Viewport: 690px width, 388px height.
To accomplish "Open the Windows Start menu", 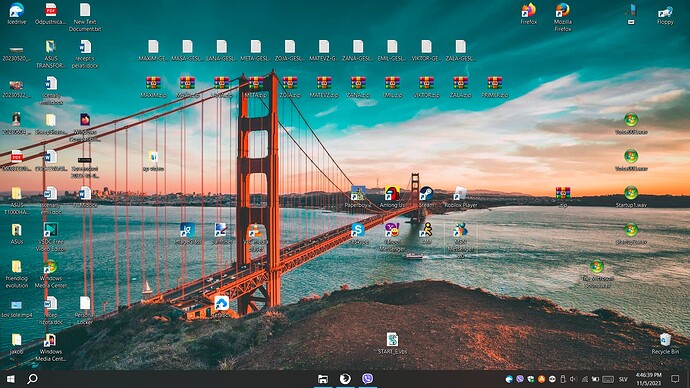I will point(11,379).
